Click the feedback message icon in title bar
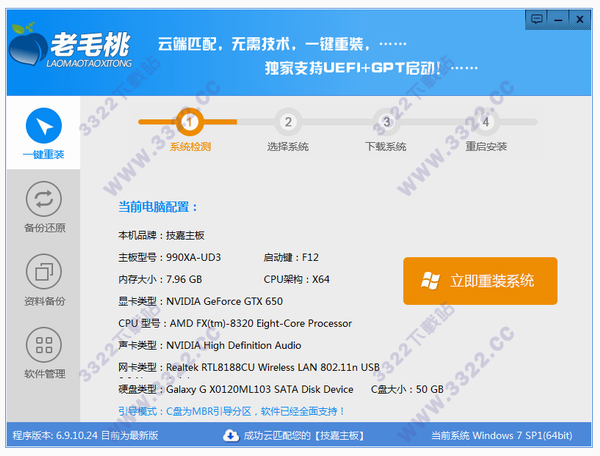 pyautogui.click(x=536, y=19)
